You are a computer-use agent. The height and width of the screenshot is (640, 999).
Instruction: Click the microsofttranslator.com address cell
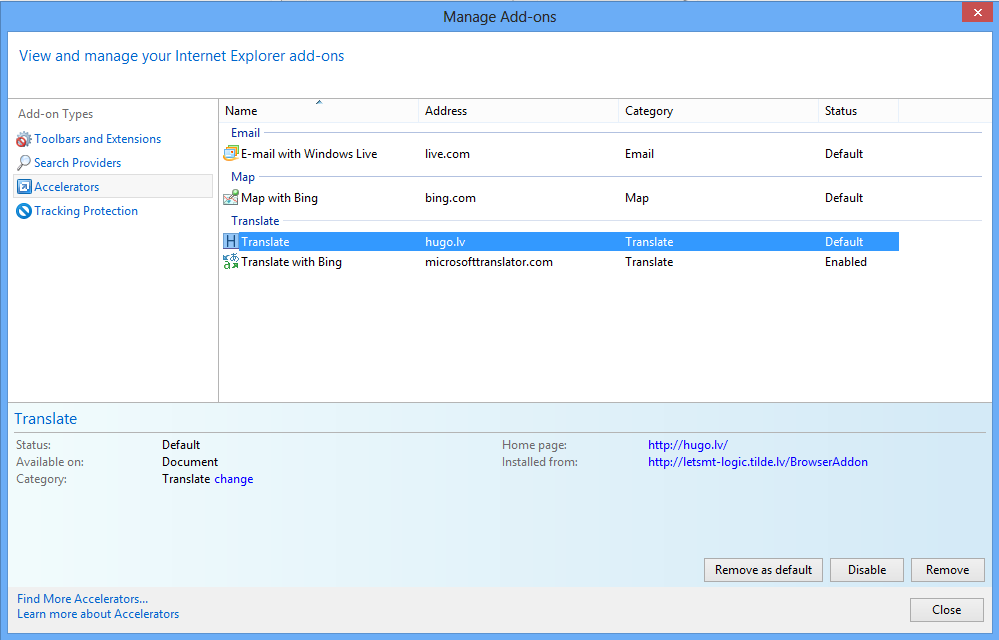pyautogui.click(x=489, y=261)
